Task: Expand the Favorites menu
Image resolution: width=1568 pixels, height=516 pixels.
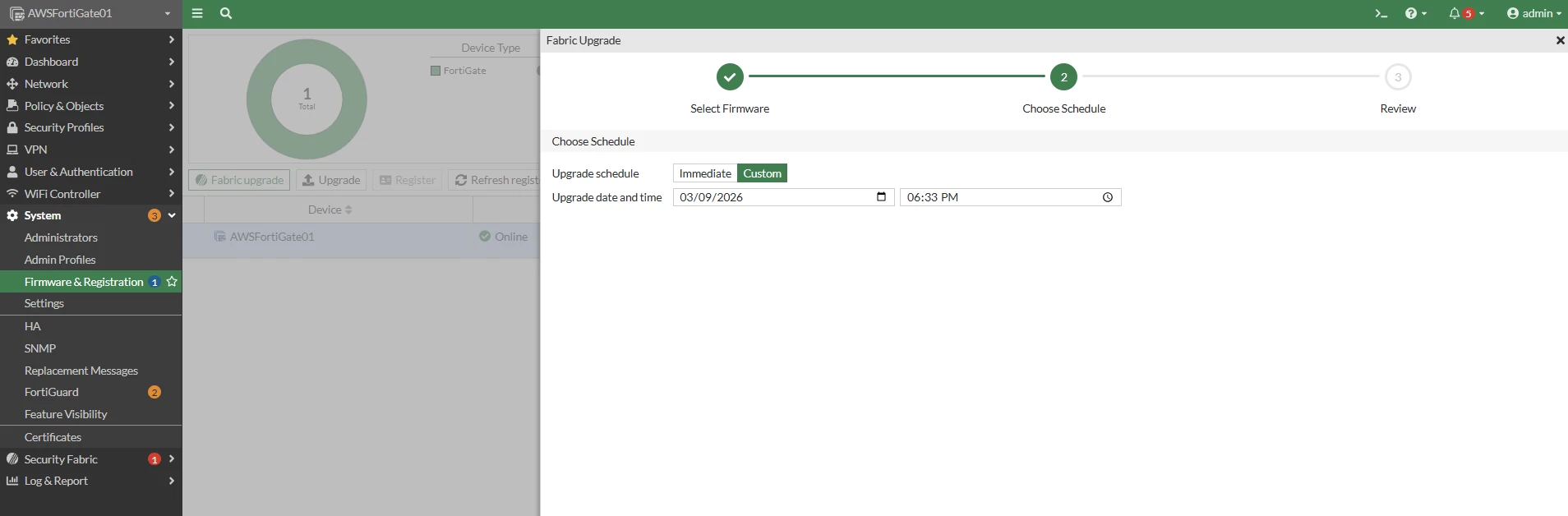Action: point(90,39)
